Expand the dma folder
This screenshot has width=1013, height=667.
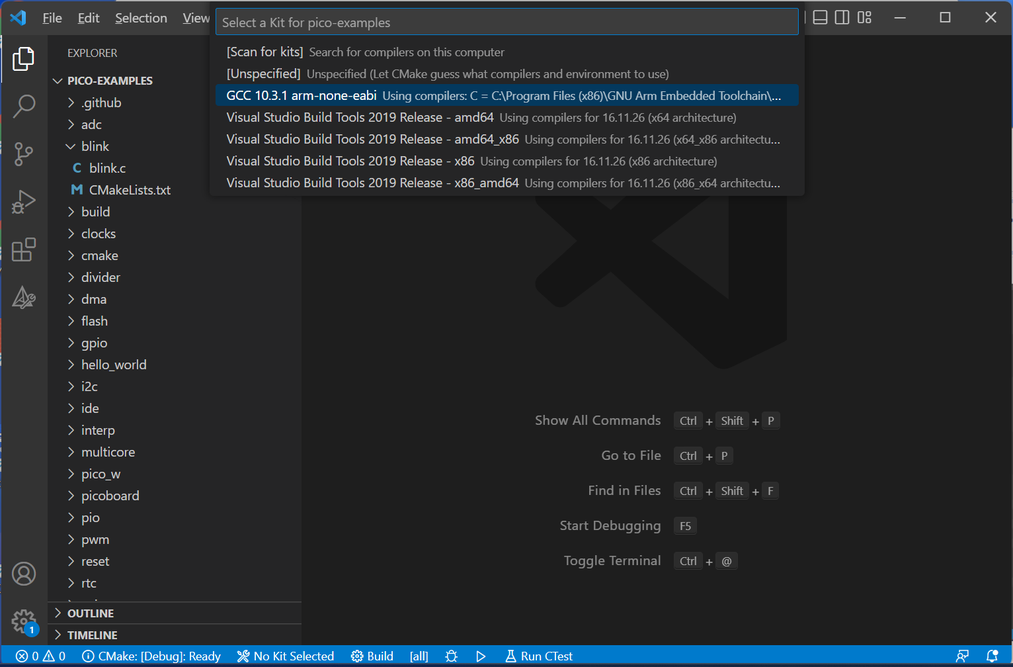[174, 299]
